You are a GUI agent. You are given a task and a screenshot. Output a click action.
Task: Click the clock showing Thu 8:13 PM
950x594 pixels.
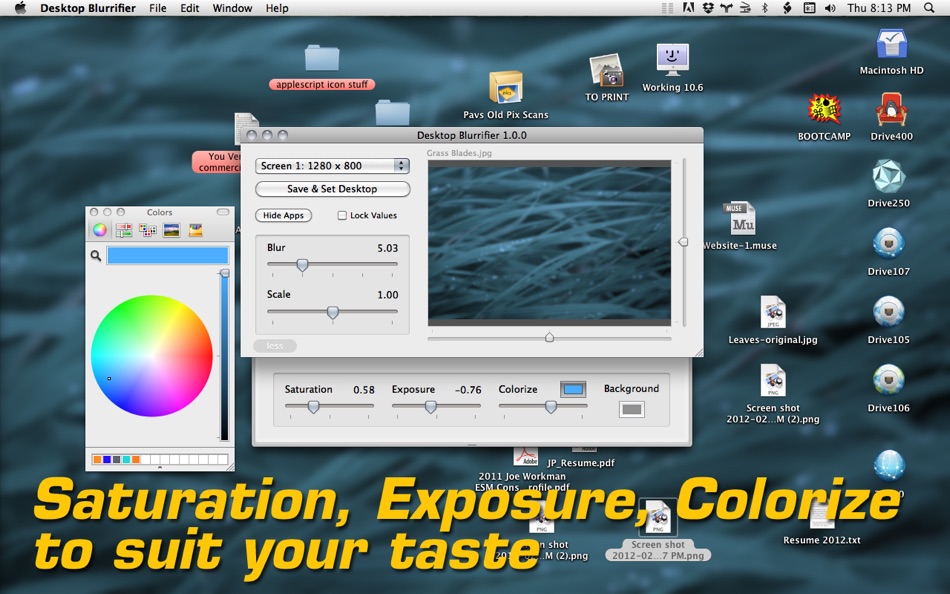coord(879,8)
